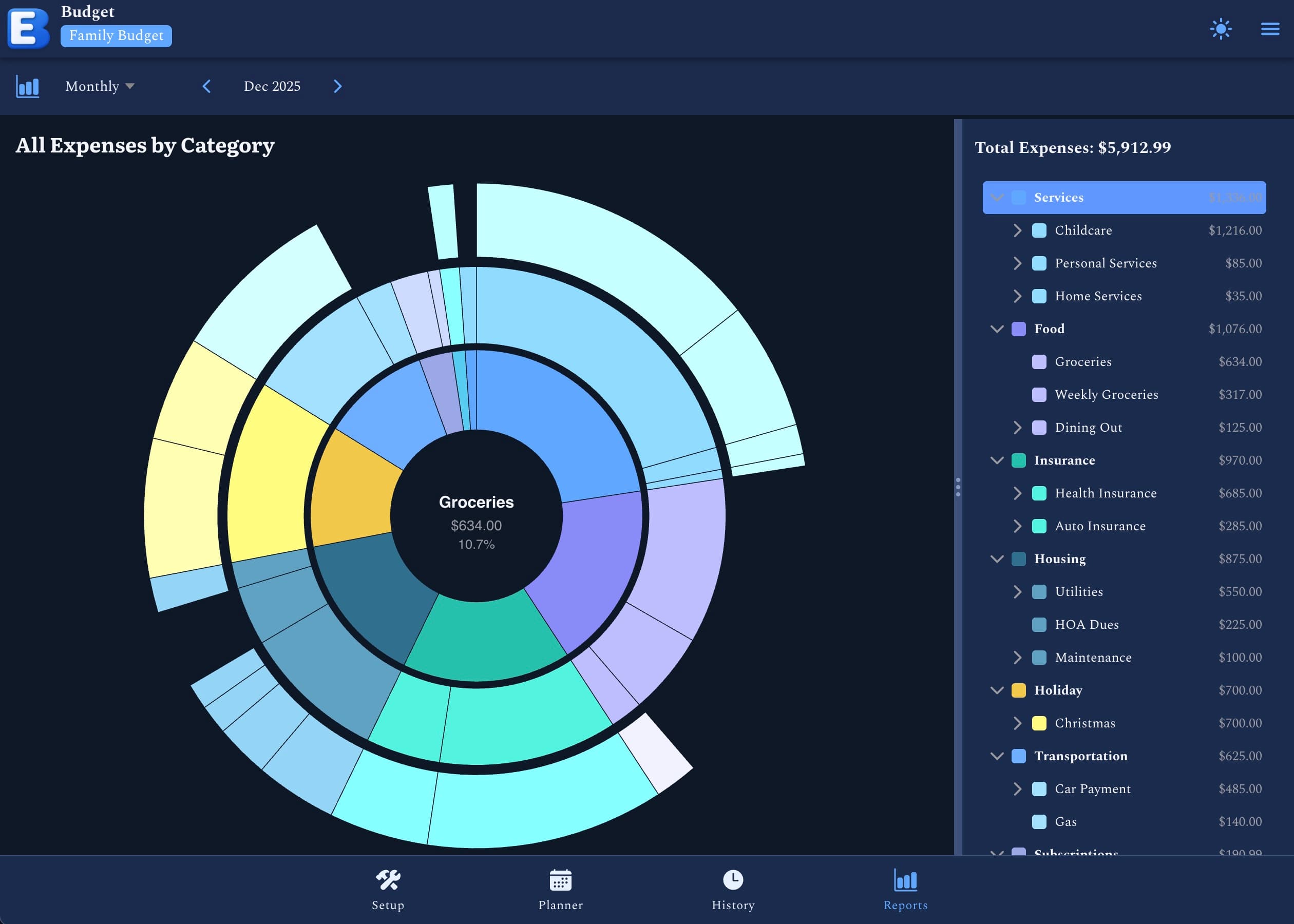This screenshot has width=1294, height=924.
Task: Switch to the light theme via sun icon
Action: pyautogui.click(x=1221, y=29)
